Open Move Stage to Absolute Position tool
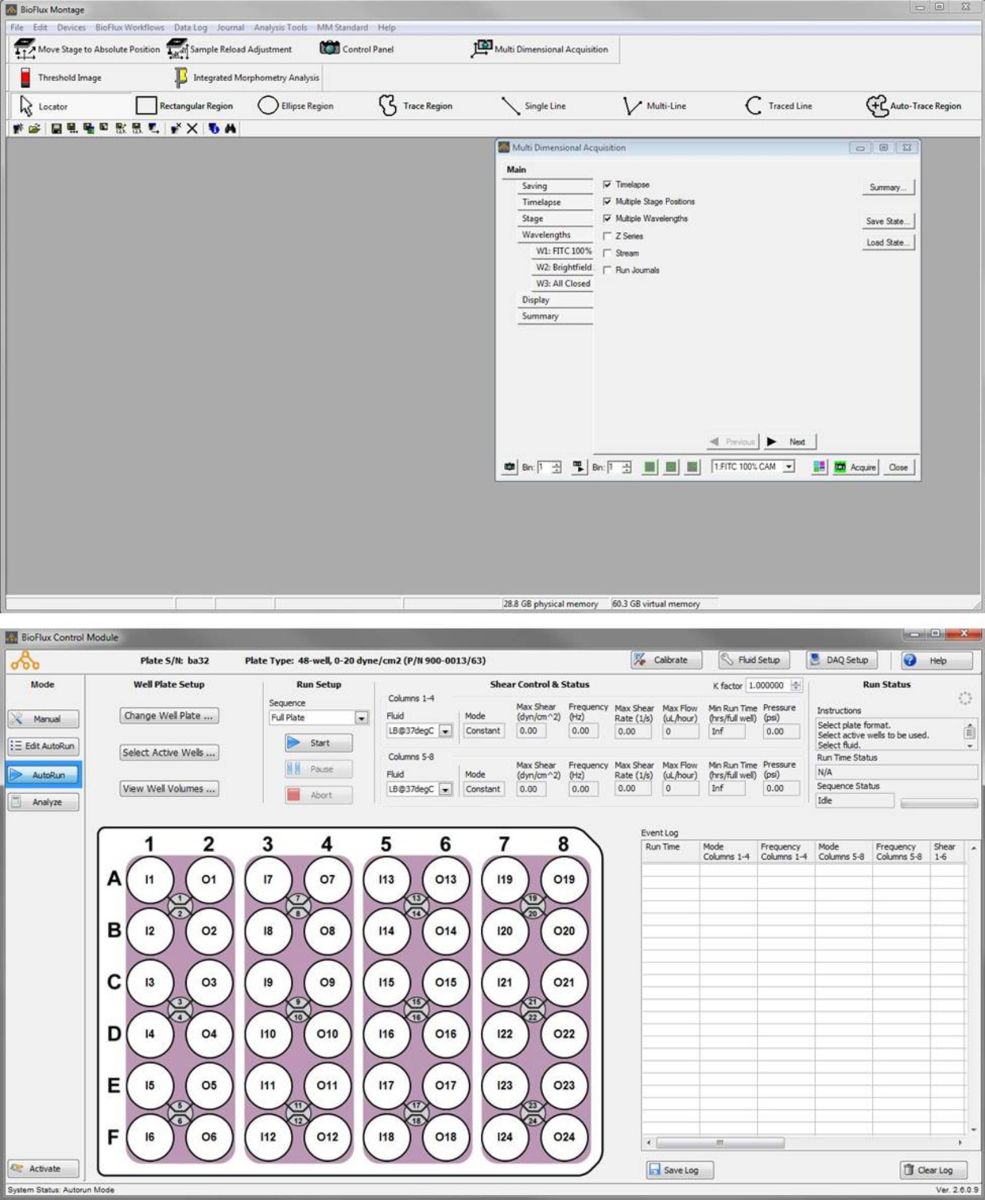Image resolution: width=985 pixels, height=1200 pixels. click(87, 49)
